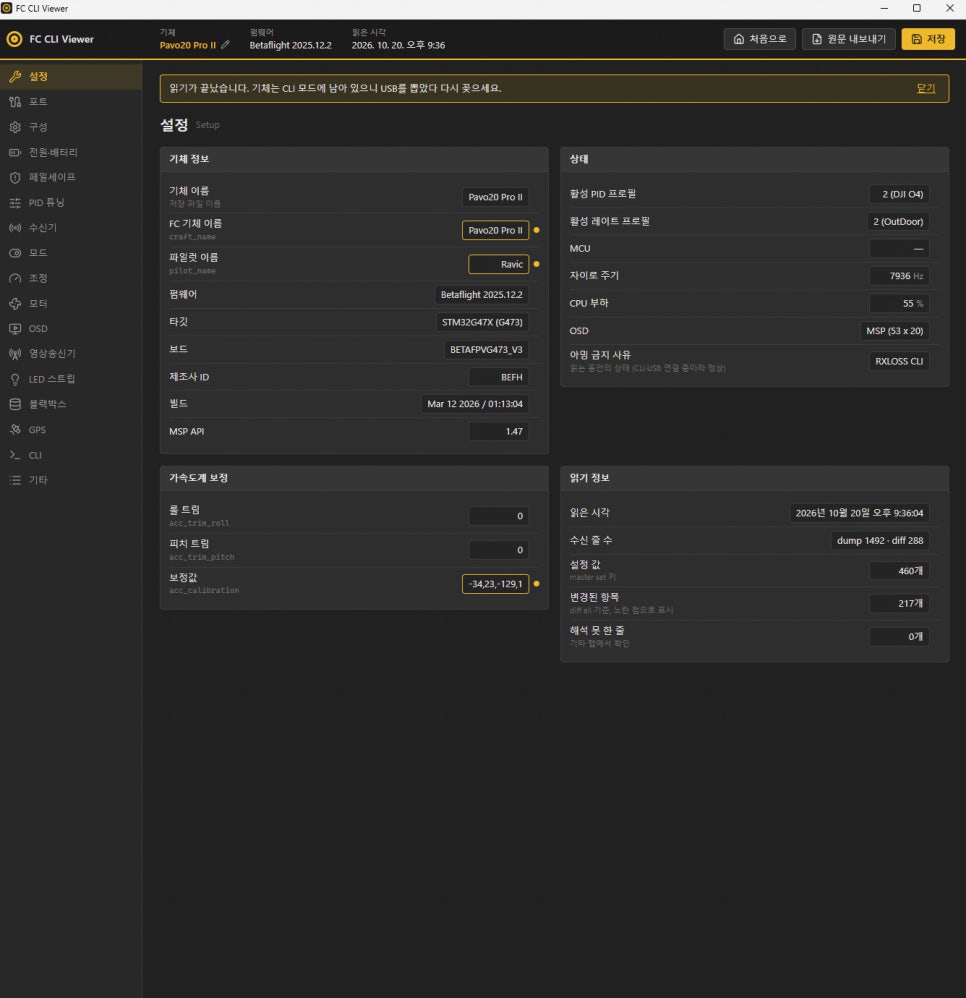Click the board value BETAFPVG473_V3
This screenshot has height=998, width=966.
[486, 349]
